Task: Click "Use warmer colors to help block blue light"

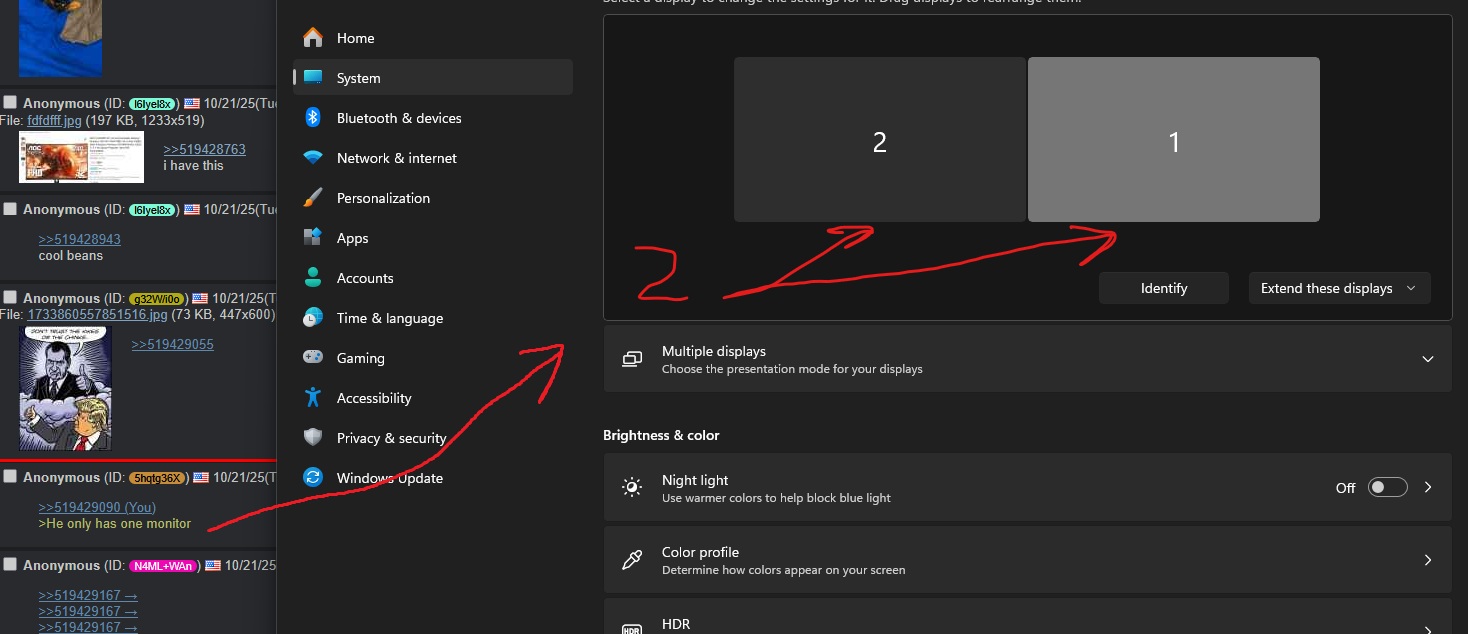Action: coord(776,498)
